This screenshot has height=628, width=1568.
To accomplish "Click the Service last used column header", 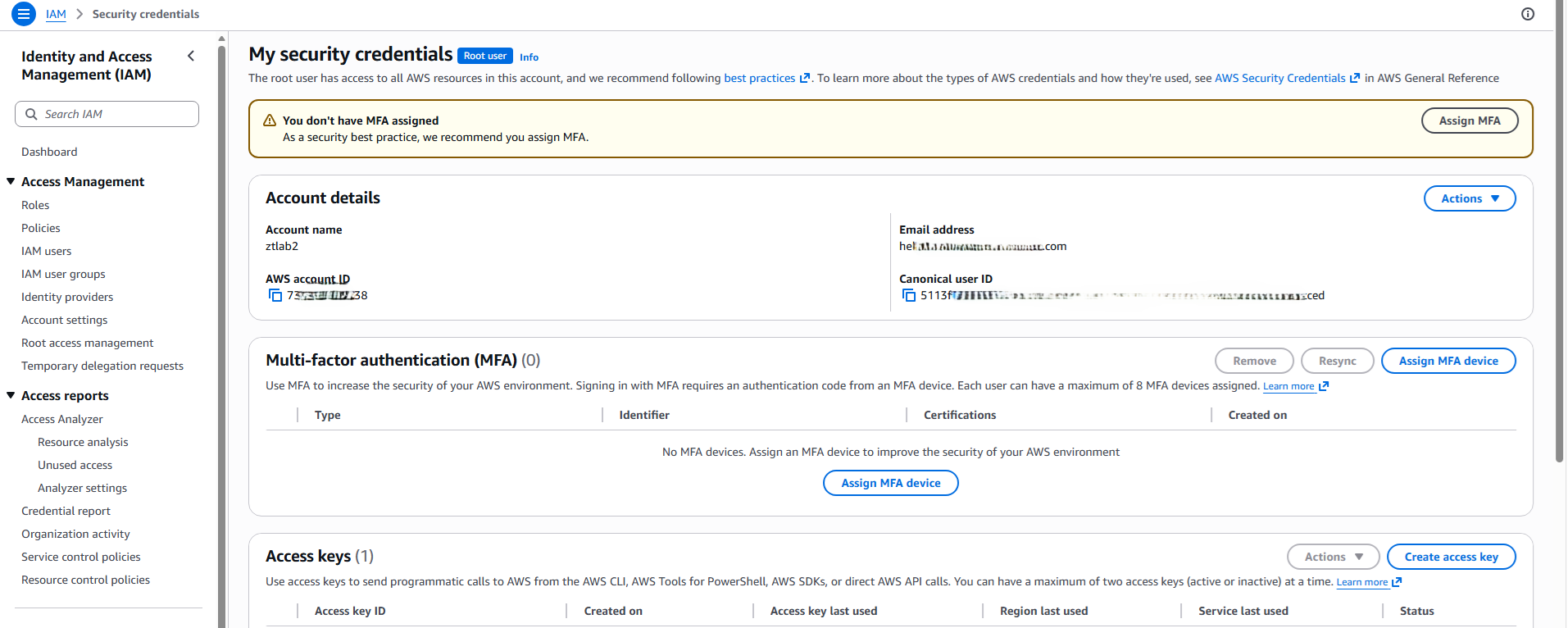I will click(x=1243, y=611).
